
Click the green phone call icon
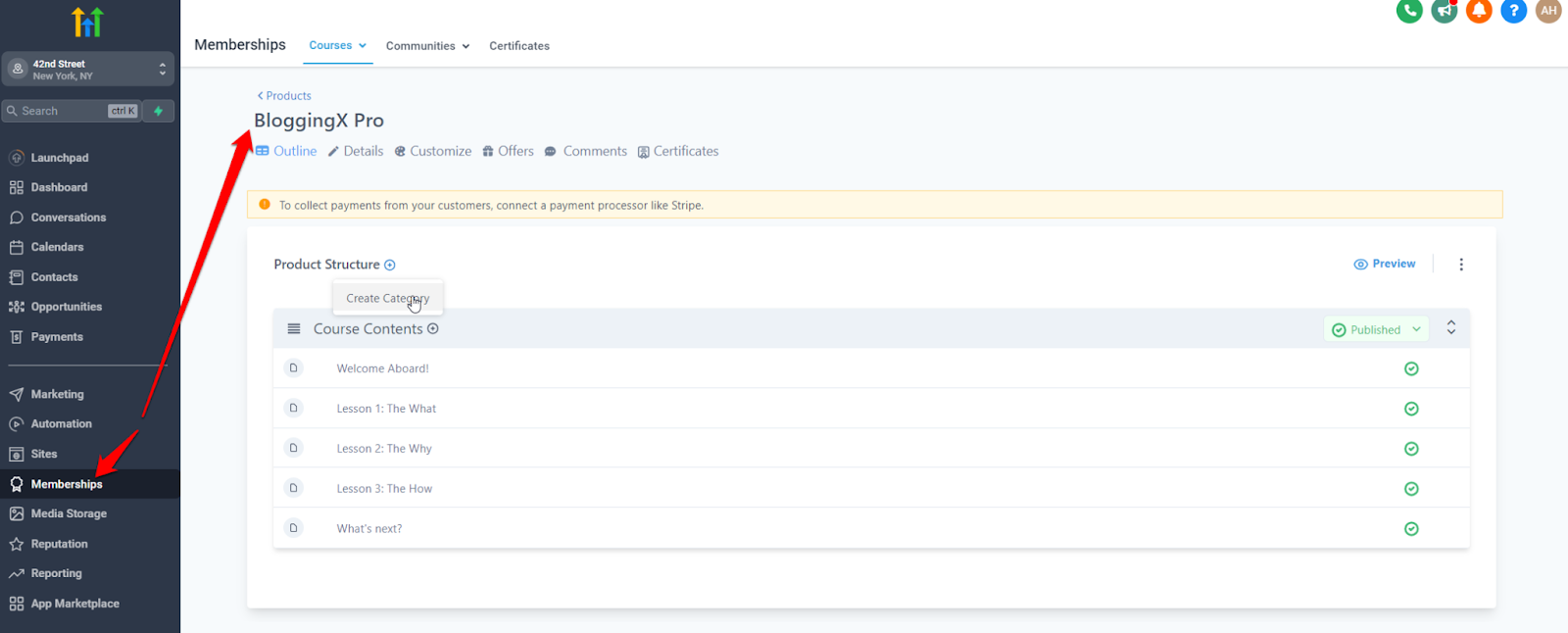[x=1409, y=11]
